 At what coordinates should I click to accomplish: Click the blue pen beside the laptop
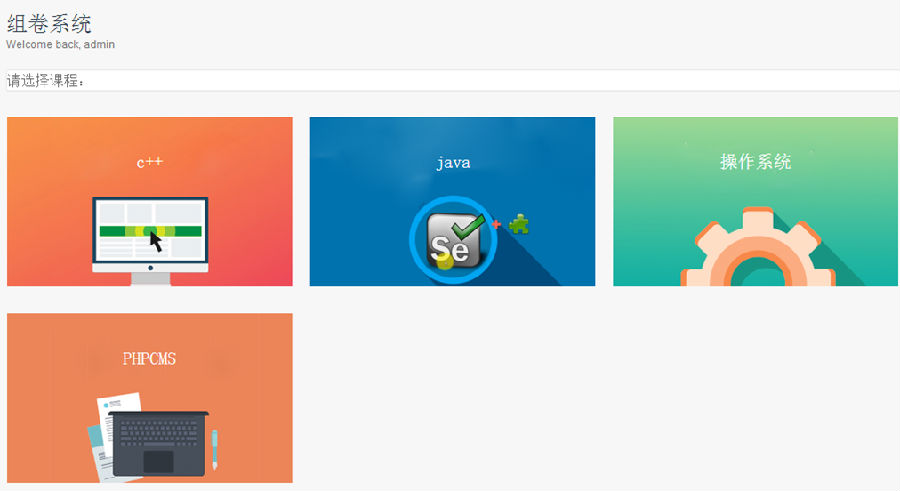(x=215, y=450)
